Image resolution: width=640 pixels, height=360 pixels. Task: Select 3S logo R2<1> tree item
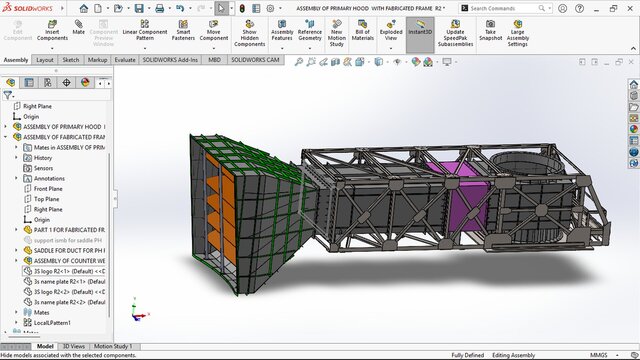point(64,271)
